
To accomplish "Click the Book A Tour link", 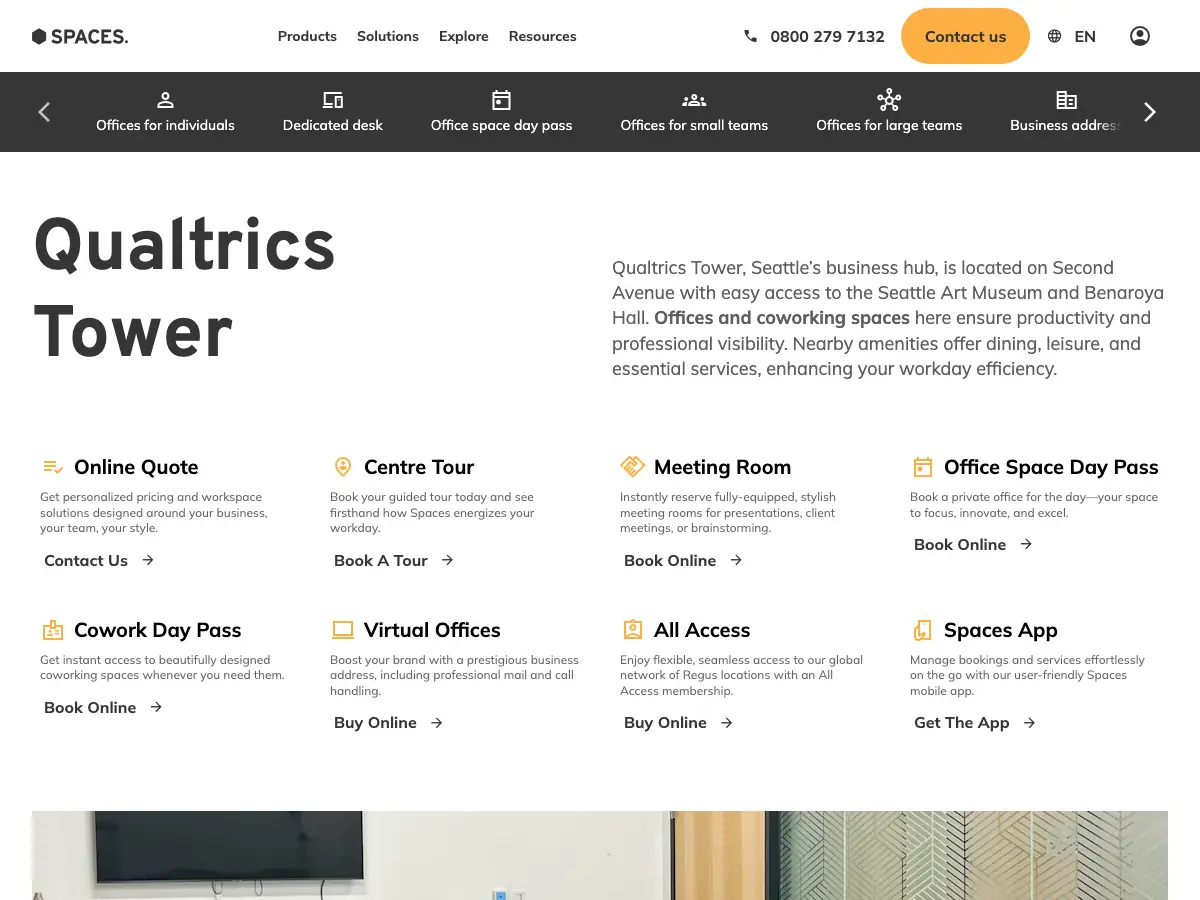I will pyautogui.click(x=381, y=560).
